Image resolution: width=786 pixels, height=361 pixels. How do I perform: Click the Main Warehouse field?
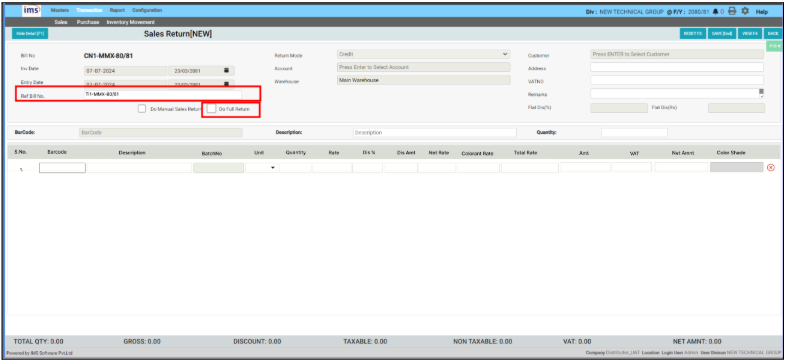pyautogui.click(x=424, y=80)
